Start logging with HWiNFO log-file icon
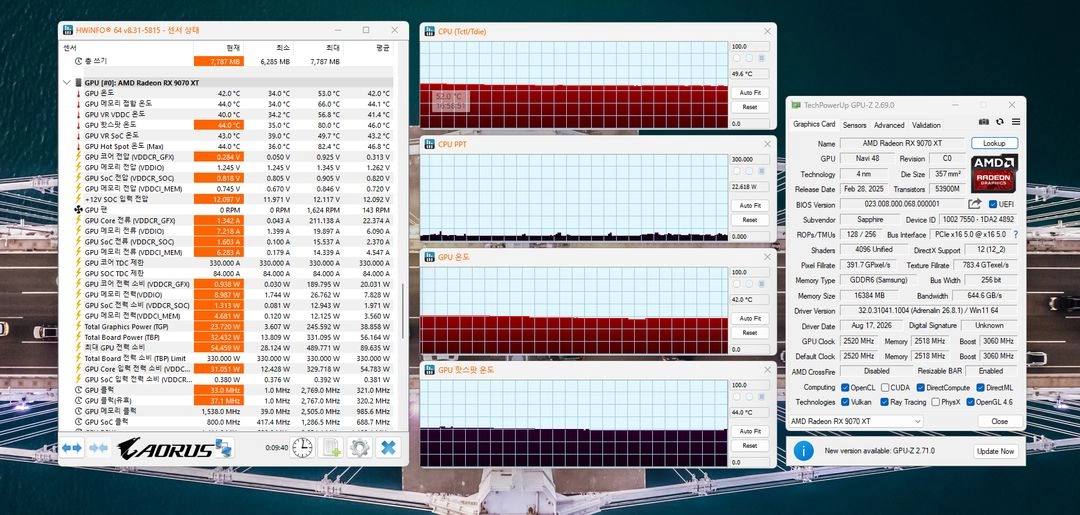 tap(331, 448)
